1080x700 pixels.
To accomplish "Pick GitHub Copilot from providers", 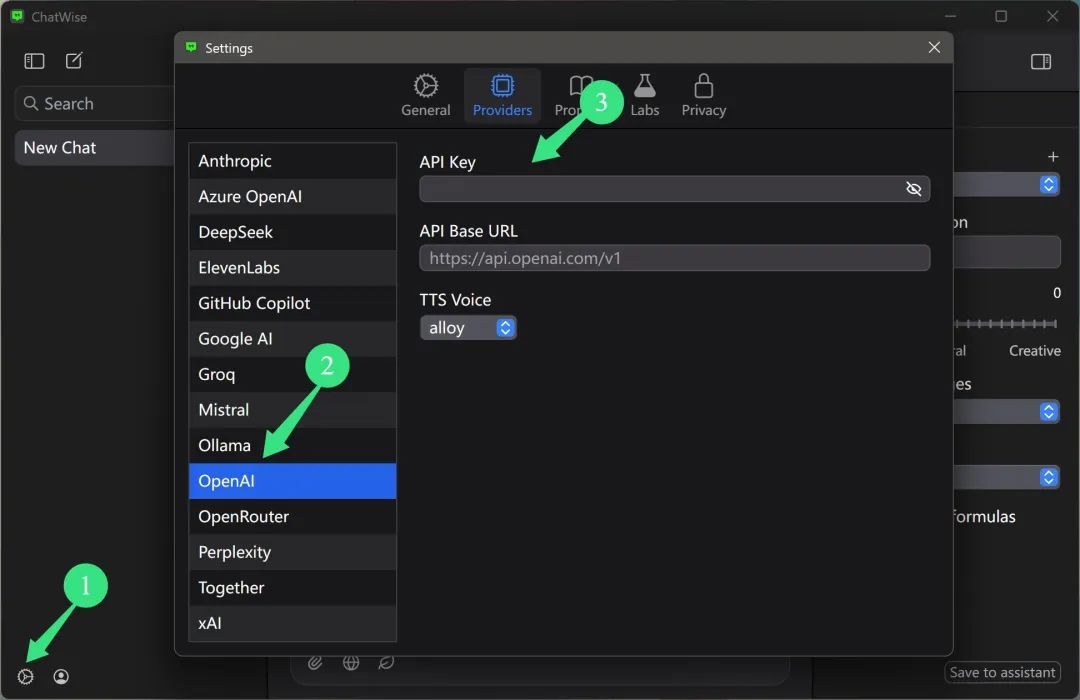I will [293, 303].
